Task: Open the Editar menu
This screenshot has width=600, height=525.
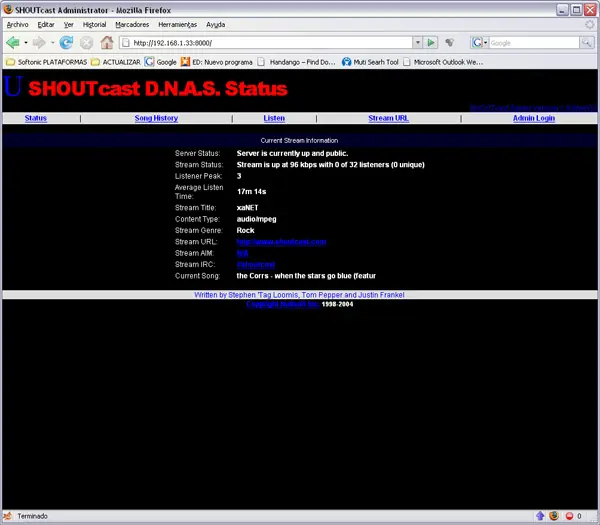Action: click(x=46, y=24)
